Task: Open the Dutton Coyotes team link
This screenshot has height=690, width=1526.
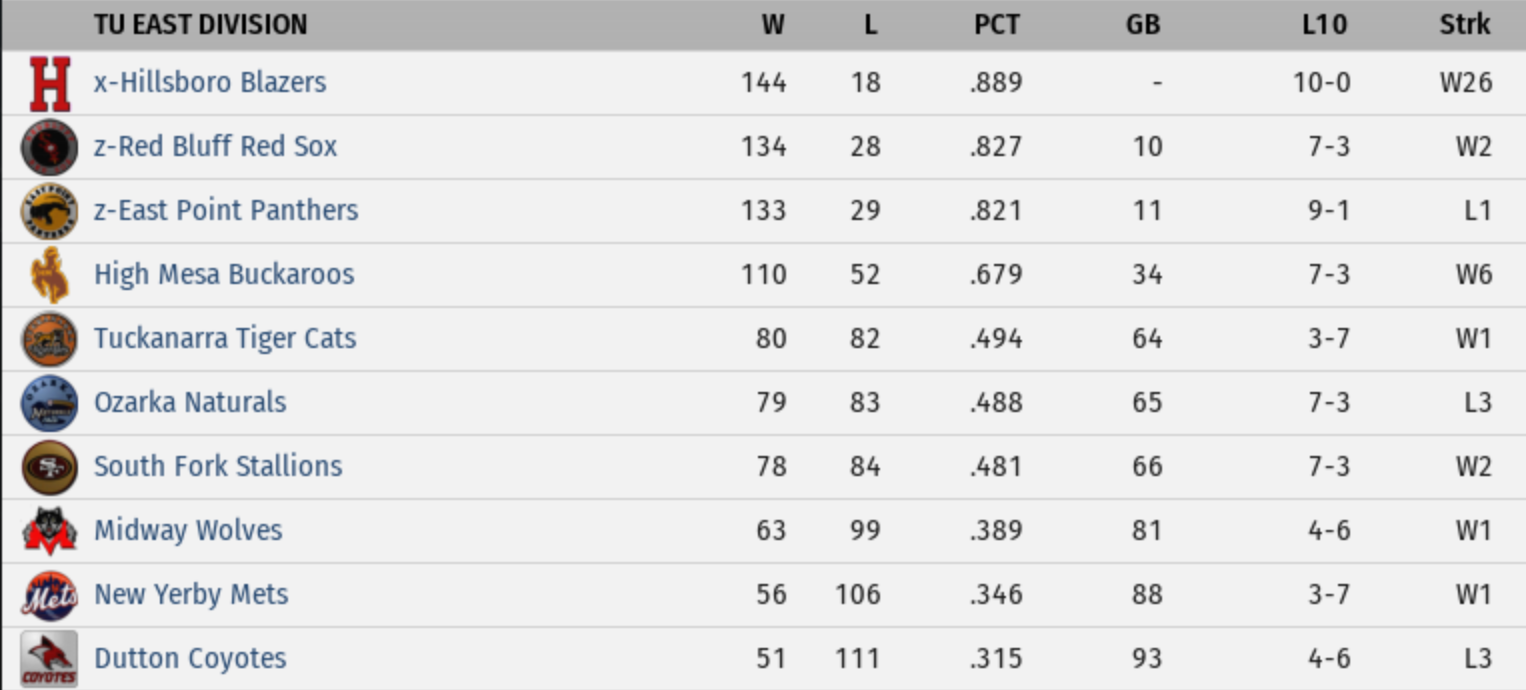Action: tap(190, 658)
